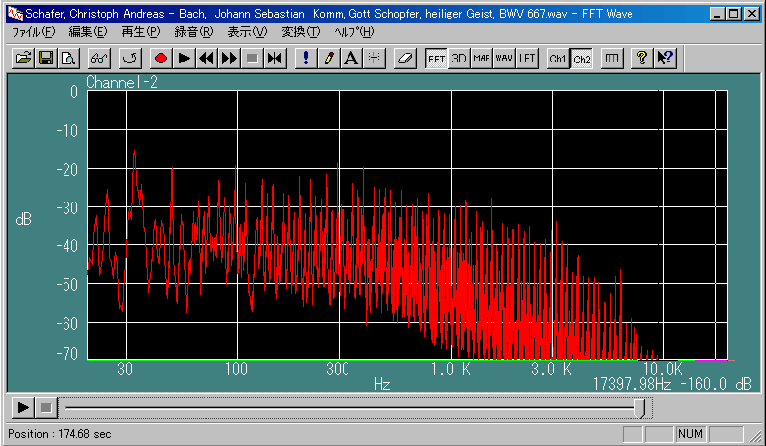The image size is (766, 446).
Task: Switch to 3D display mode
Action: [x=459, y=59]
